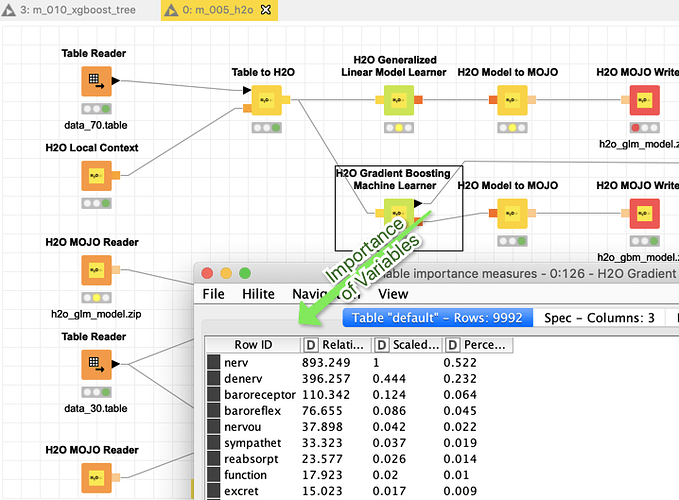Open the File menu

pyautogui.click(x=213, y=294)
